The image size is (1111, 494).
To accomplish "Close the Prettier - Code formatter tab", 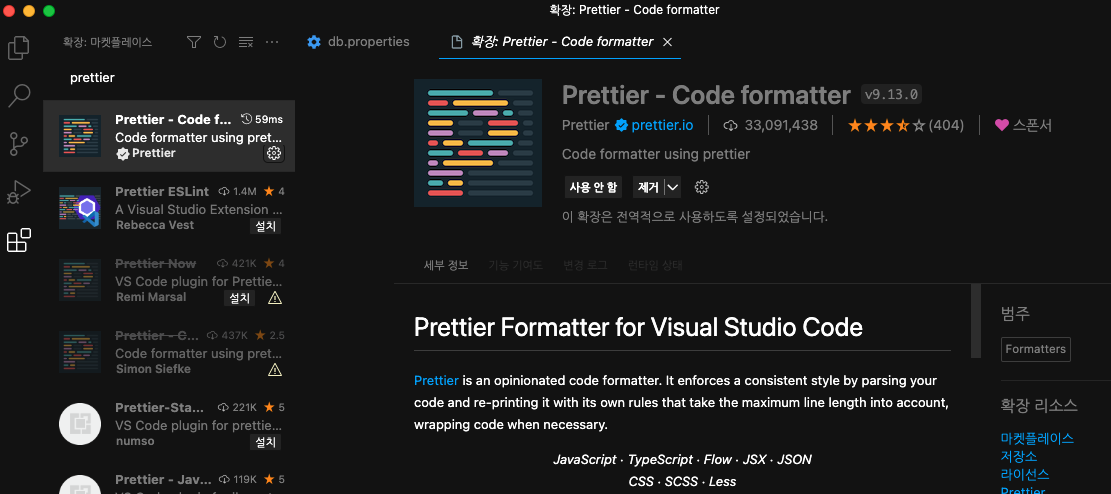I will 667,43.
